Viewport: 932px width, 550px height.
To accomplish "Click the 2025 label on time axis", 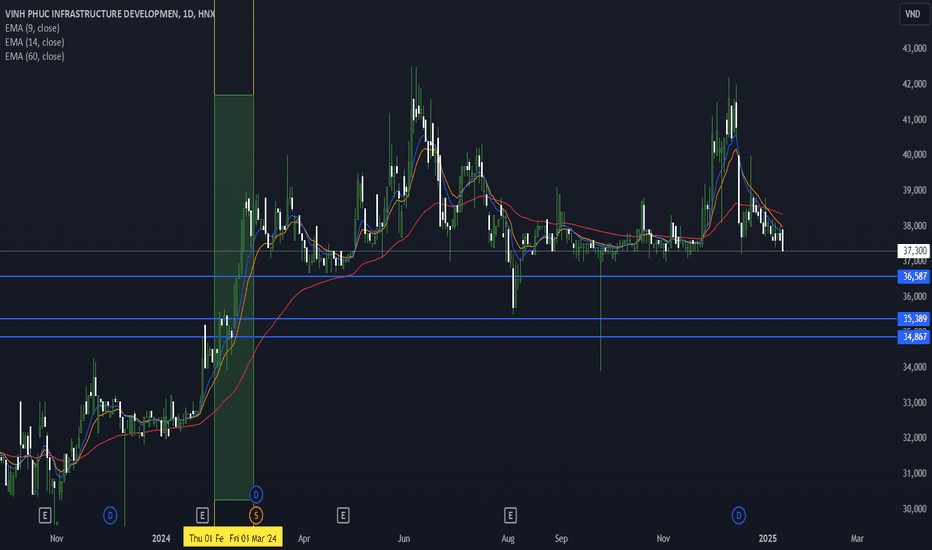I will point(768,539).
